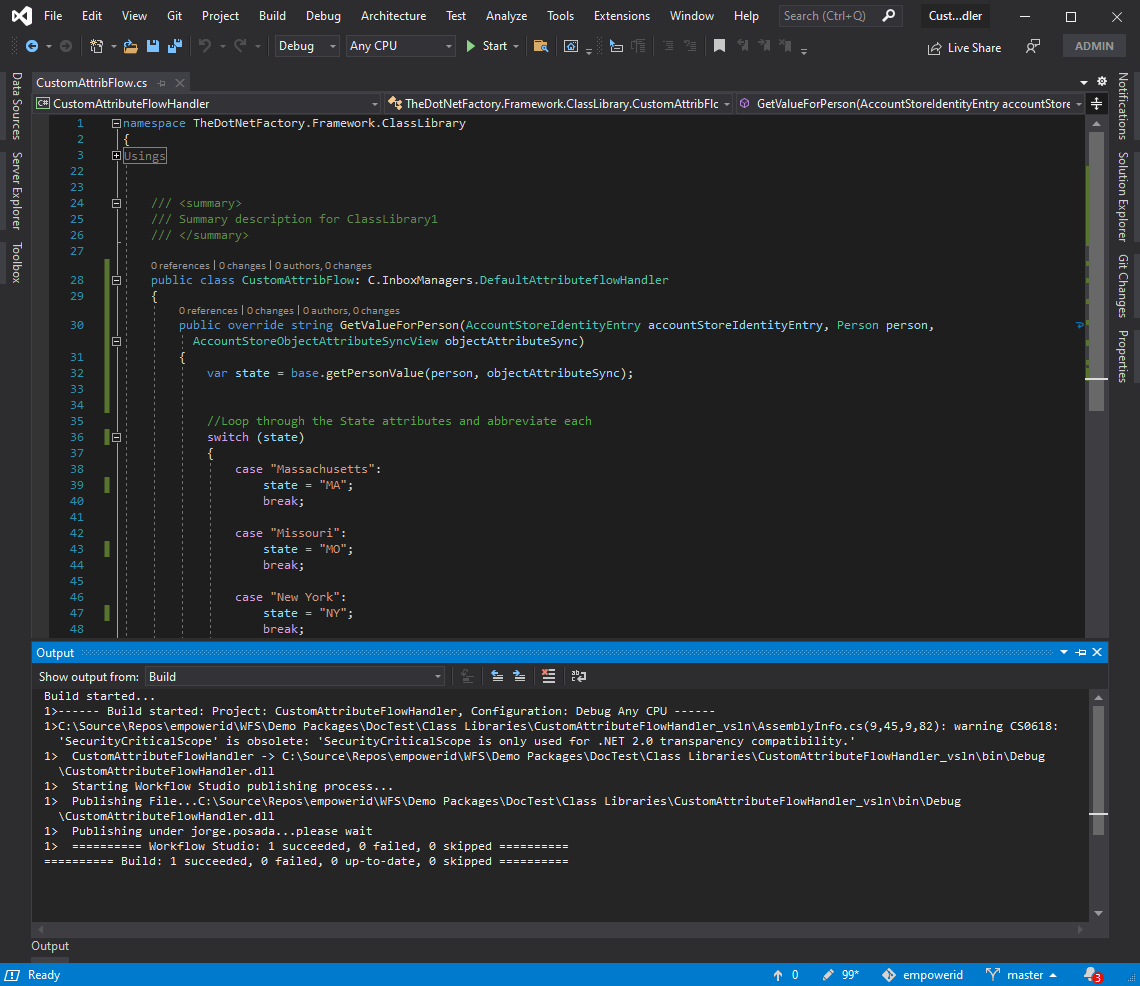Open the Debug configuration dropdown
This screenshot has height=986, width=1140.
point(306,46)
